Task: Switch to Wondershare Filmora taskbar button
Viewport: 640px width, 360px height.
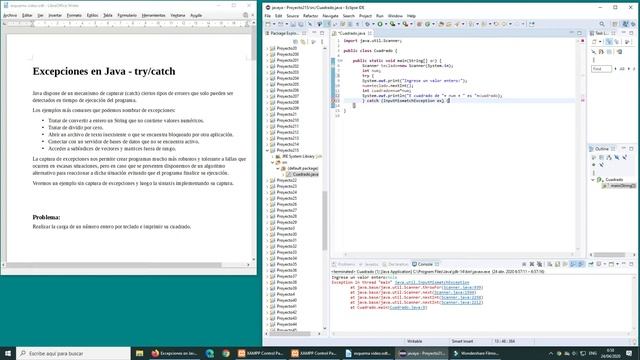Action: [x=476, y=353]
